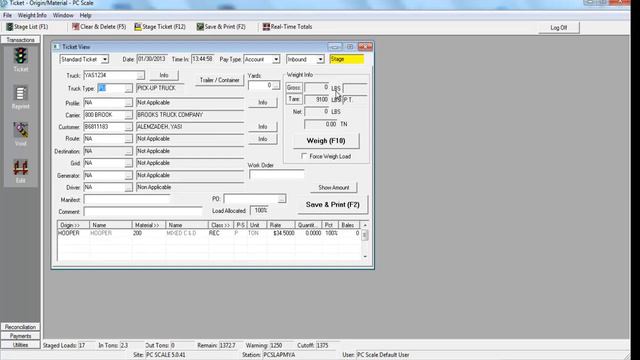Select the Void sidebar icon

(20, 134)
